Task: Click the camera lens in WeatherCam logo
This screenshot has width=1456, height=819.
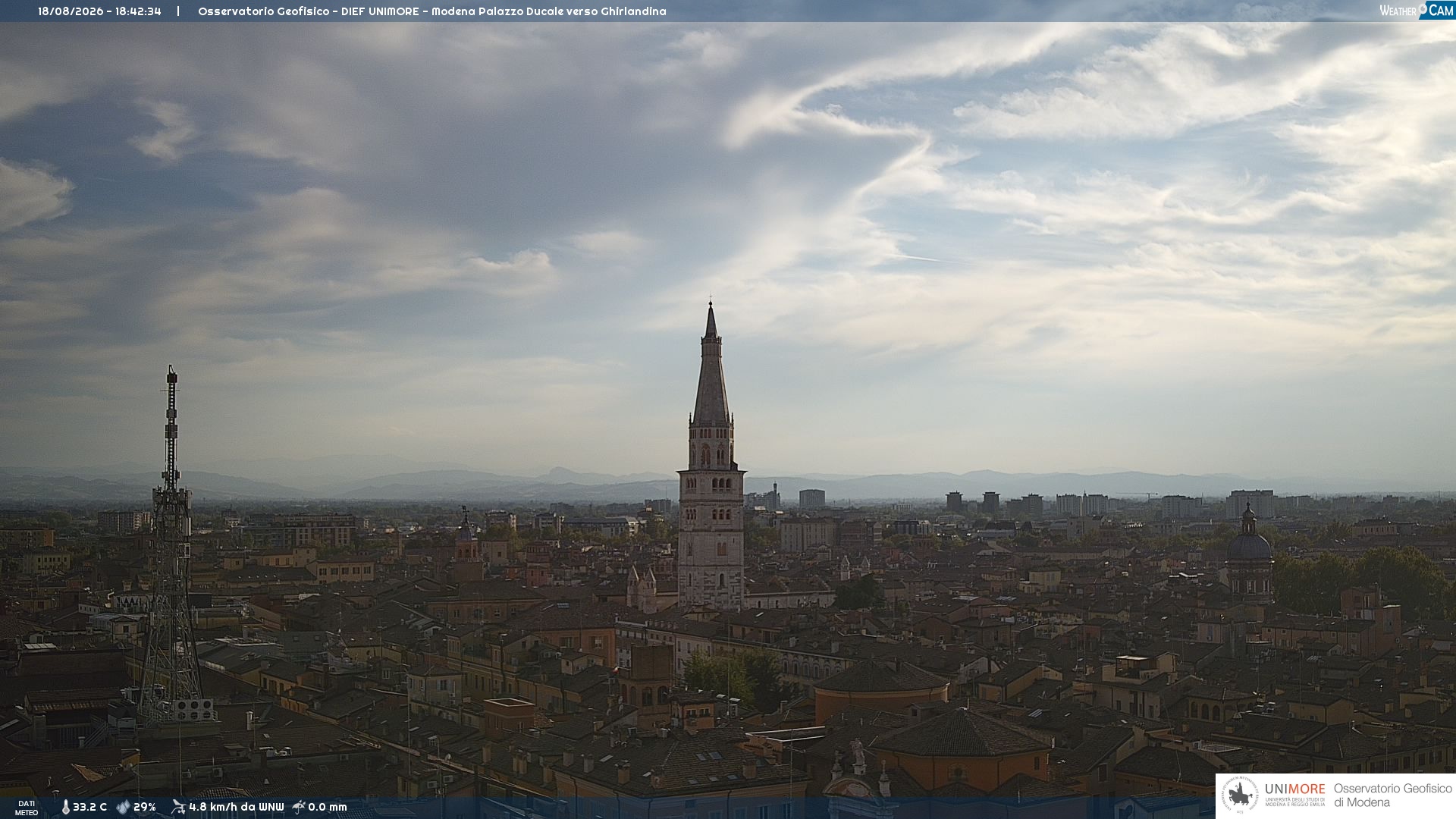Action: (x=1423, y=9)
